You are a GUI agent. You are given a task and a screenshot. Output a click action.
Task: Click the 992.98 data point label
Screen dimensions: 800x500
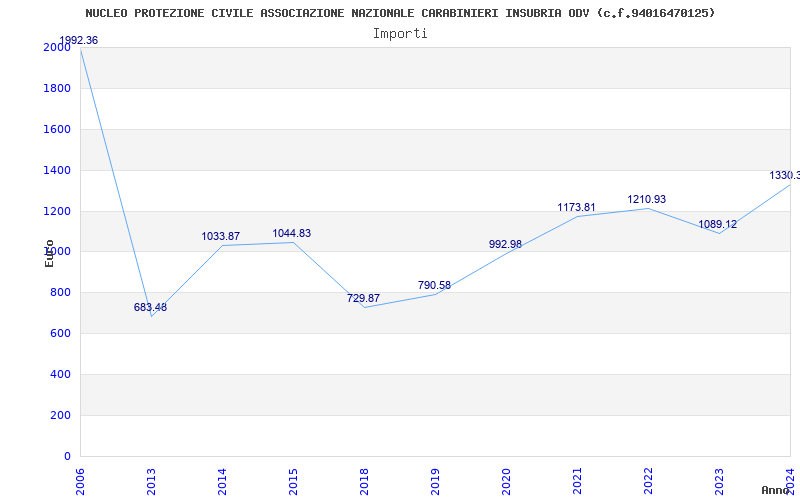coord(505,244)
